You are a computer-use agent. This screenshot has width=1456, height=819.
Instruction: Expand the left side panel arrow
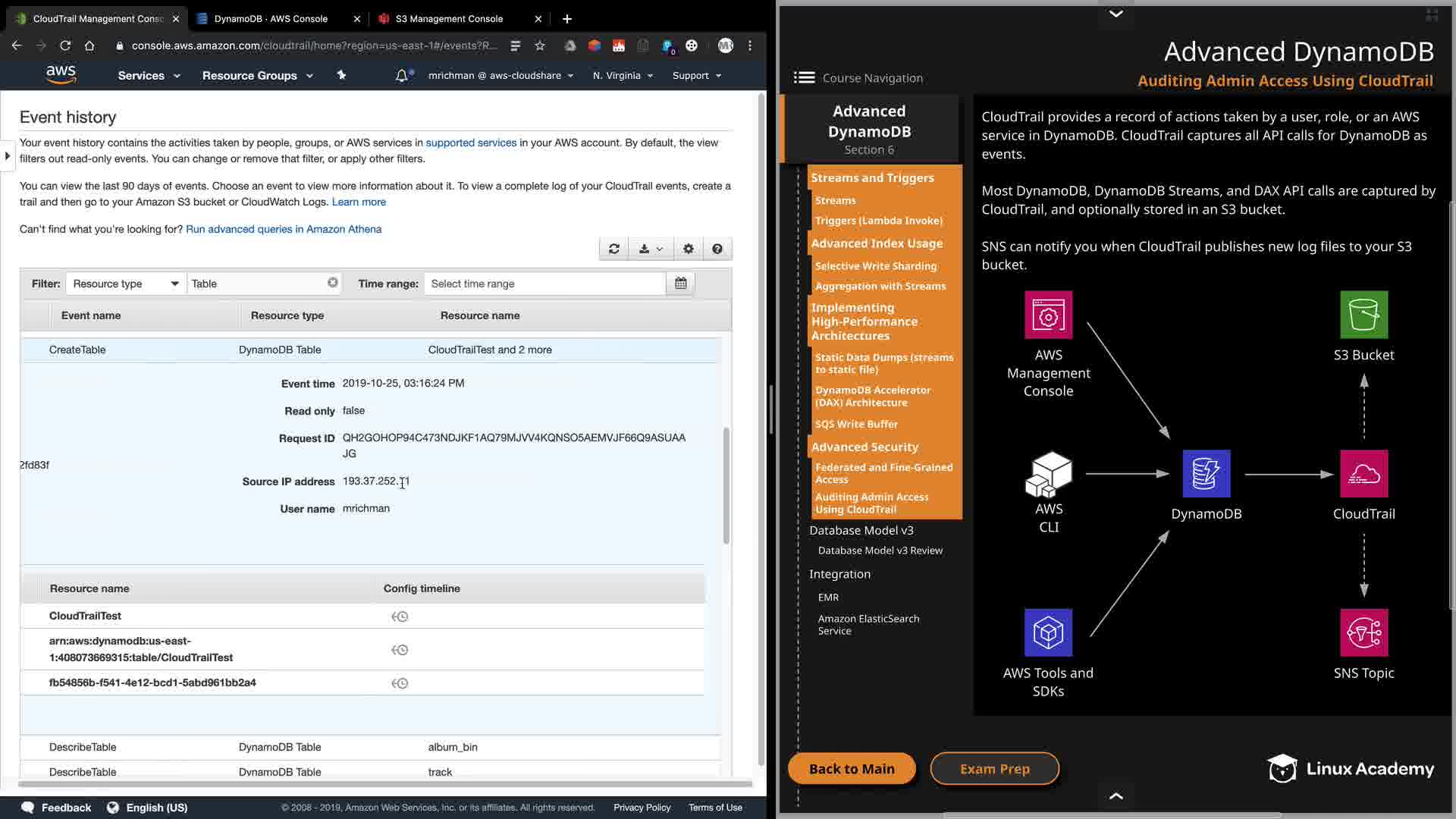[x=8, y=156]
